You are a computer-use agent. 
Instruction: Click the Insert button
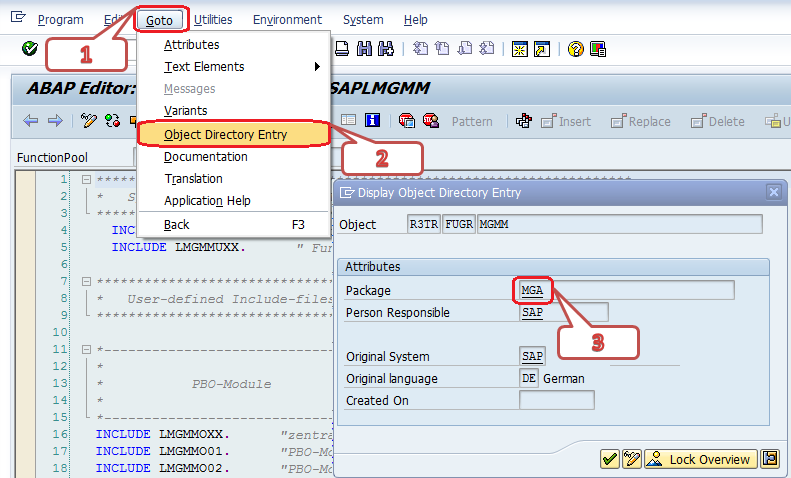[x=566, y=122]
